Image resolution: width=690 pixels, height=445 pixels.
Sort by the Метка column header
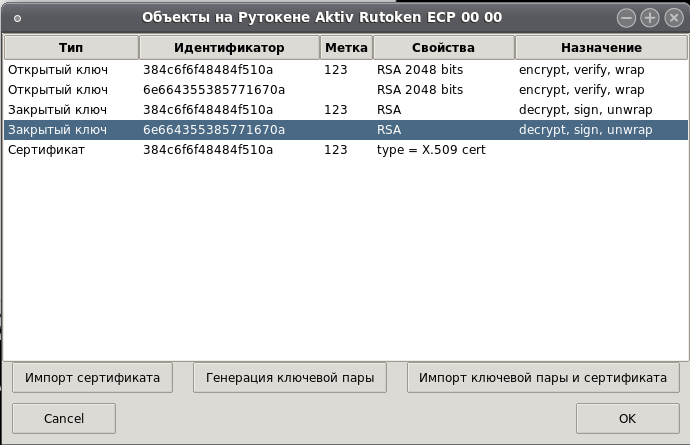point(346,48)
